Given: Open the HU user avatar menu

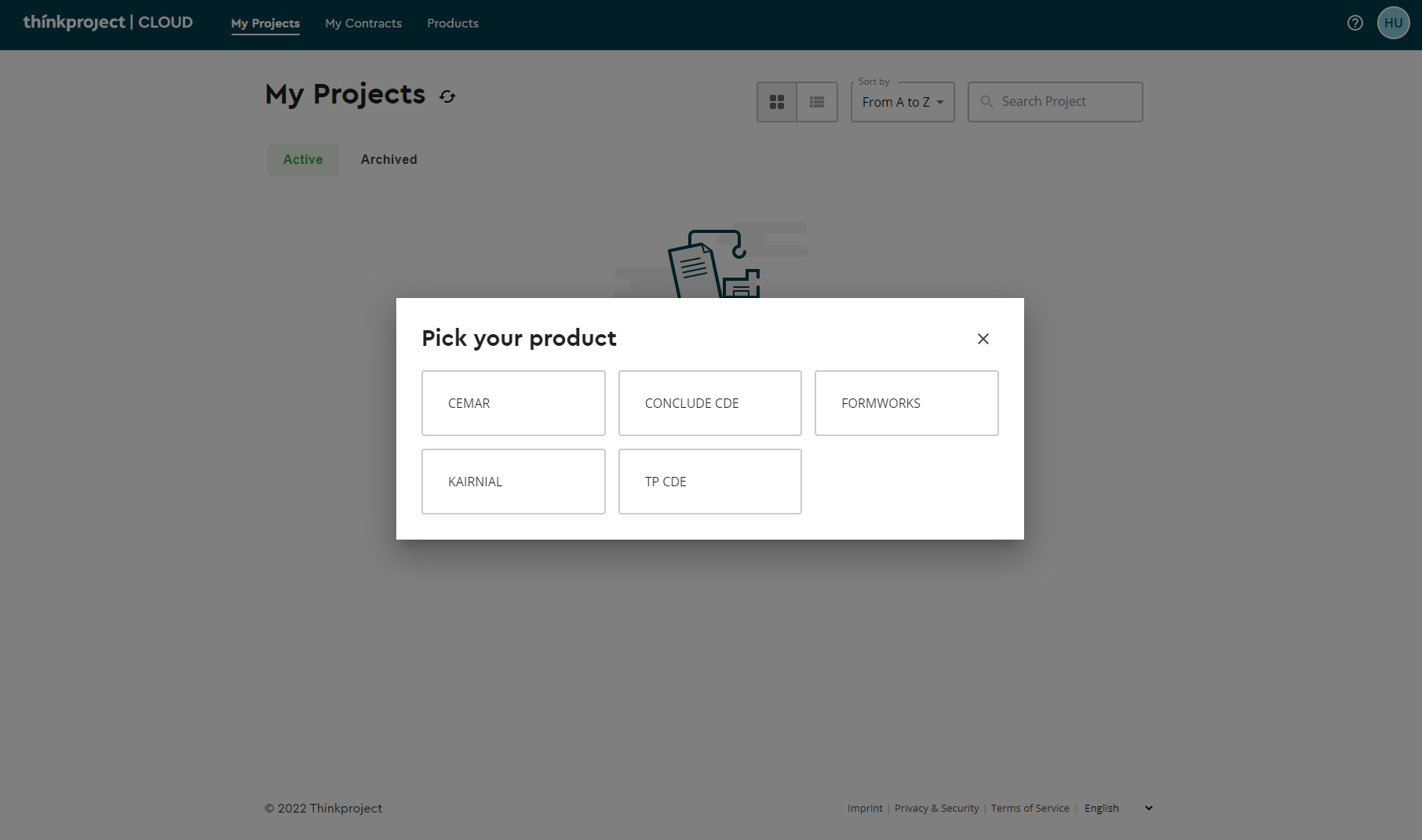Looking at the screenshot, I should 1394,23.
